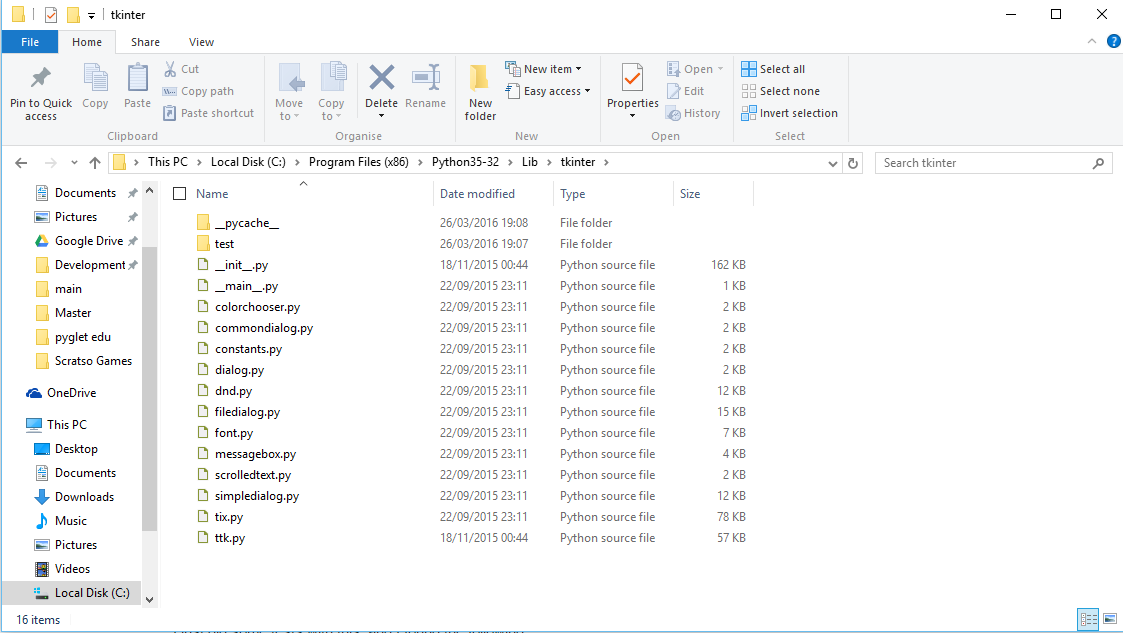
Task: Open recent locations dropdown arrow
Action: [x=74, y=163]
